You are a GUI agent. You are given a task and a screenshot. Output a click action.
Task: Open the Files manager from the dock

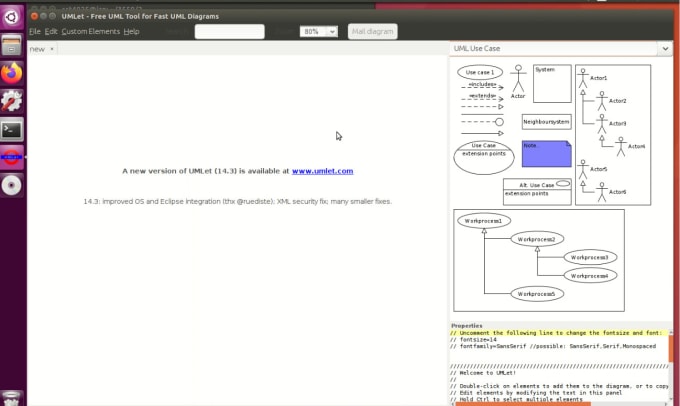point(12,45)
